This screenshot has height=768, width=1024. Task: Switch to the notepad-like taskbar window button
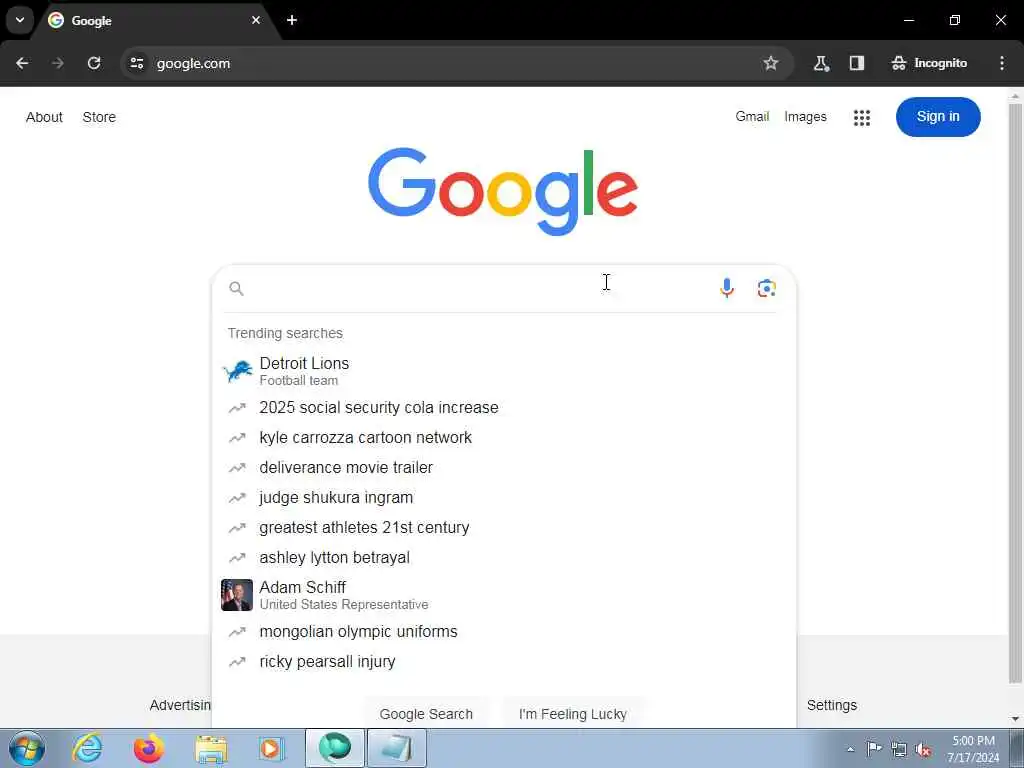click(x=396, y=748)
